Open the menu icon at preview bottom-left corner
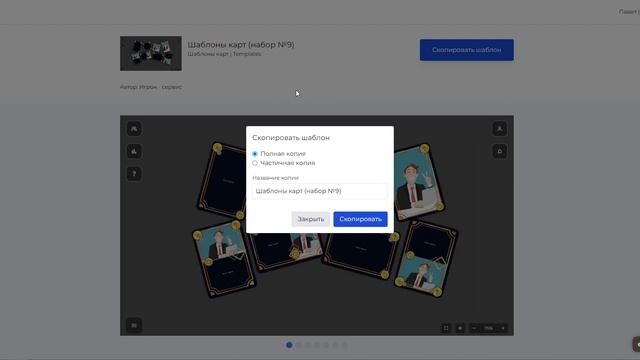 click(x=134, y=325)
